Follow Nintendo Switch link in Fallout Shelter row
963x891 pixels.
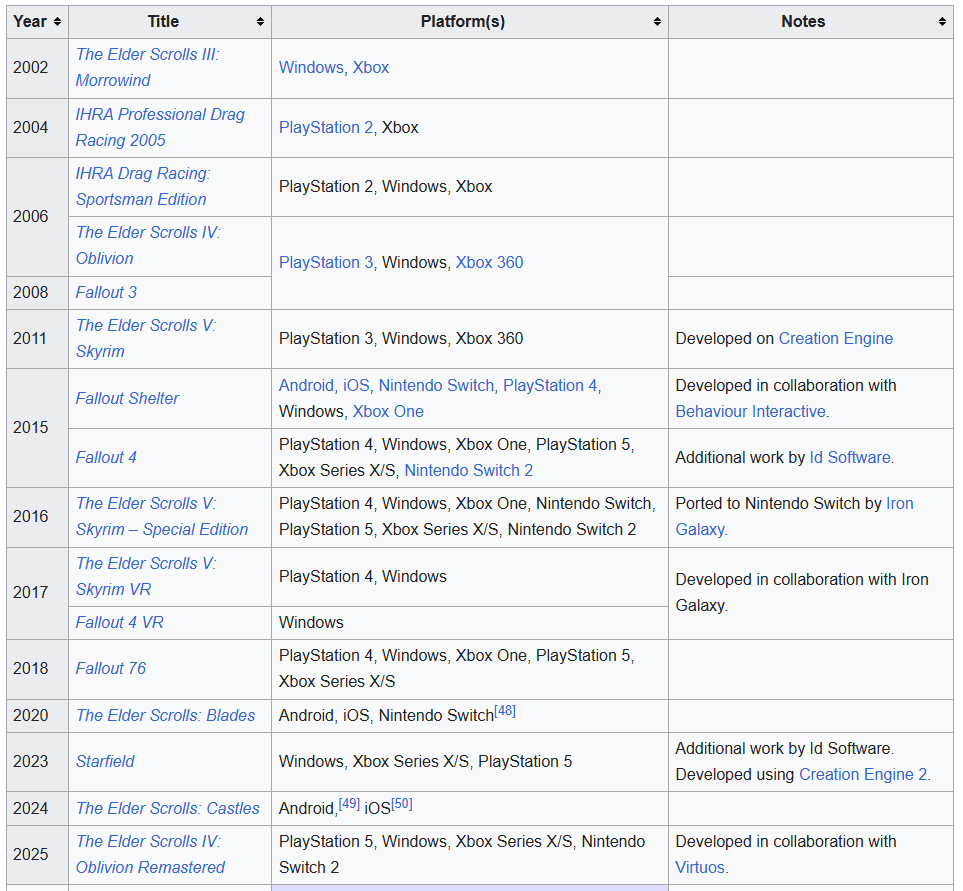coord(436,385)
